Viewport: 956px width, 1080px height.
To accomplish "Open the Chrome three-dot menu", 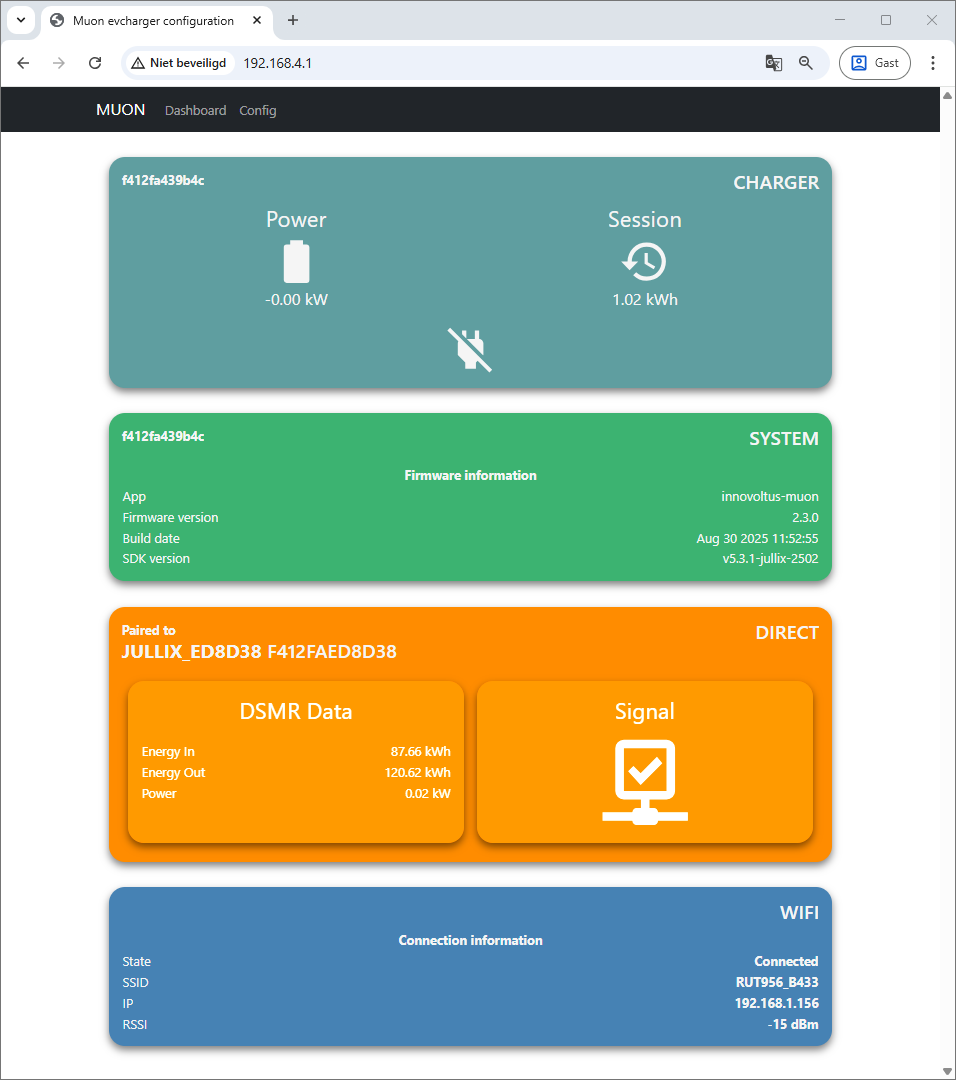I will 932,63.
